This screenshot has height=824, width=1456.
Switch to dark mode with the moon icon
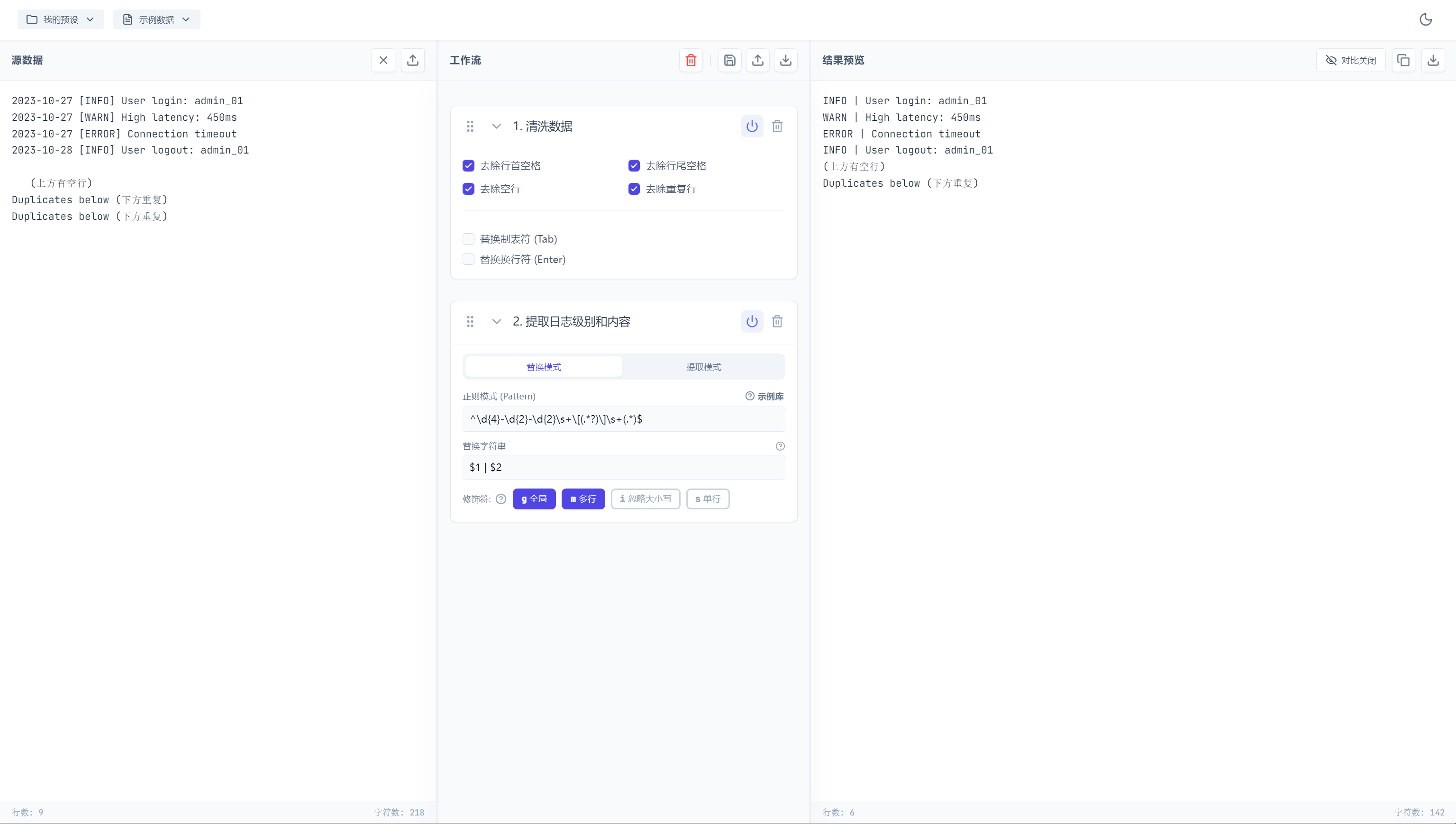[1426, 20]
